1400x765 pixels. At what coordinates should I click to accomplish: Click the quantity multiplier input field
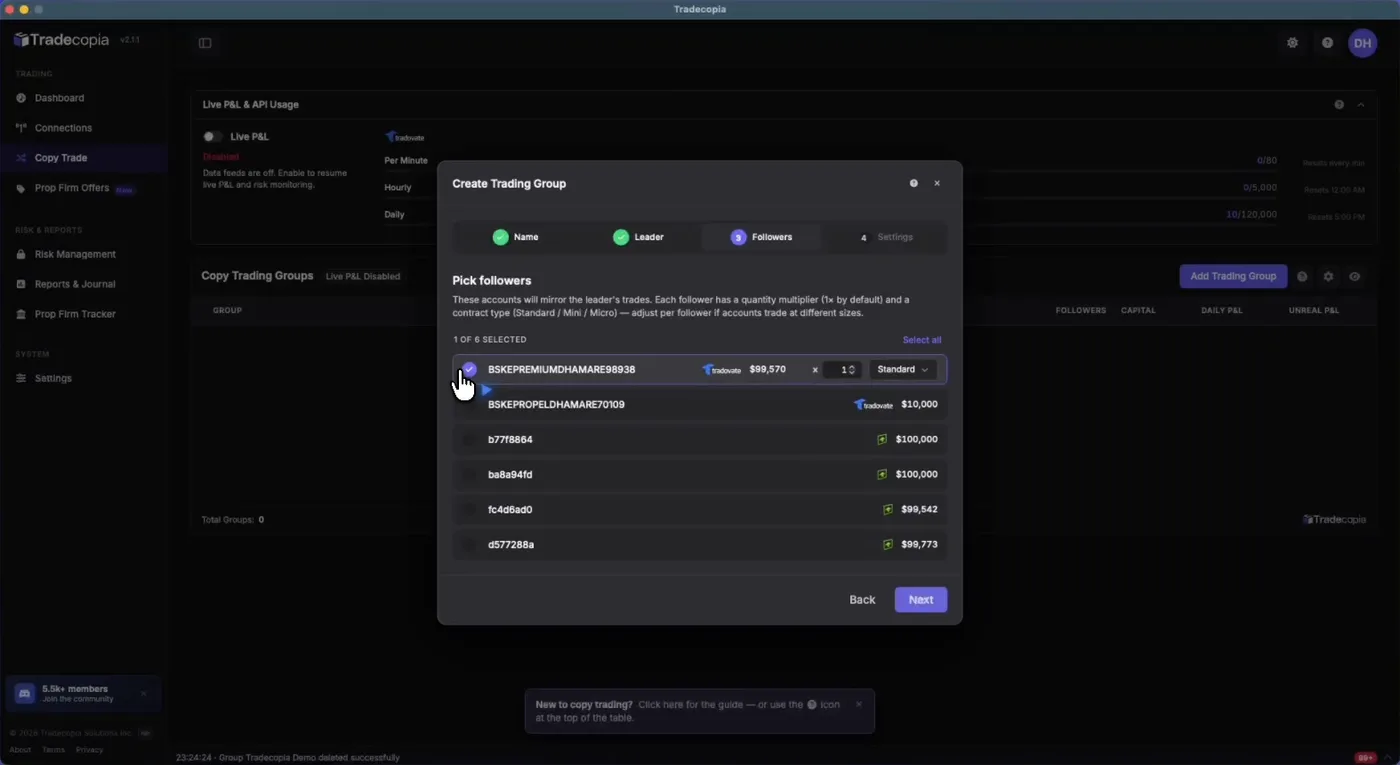pos(840,369)
